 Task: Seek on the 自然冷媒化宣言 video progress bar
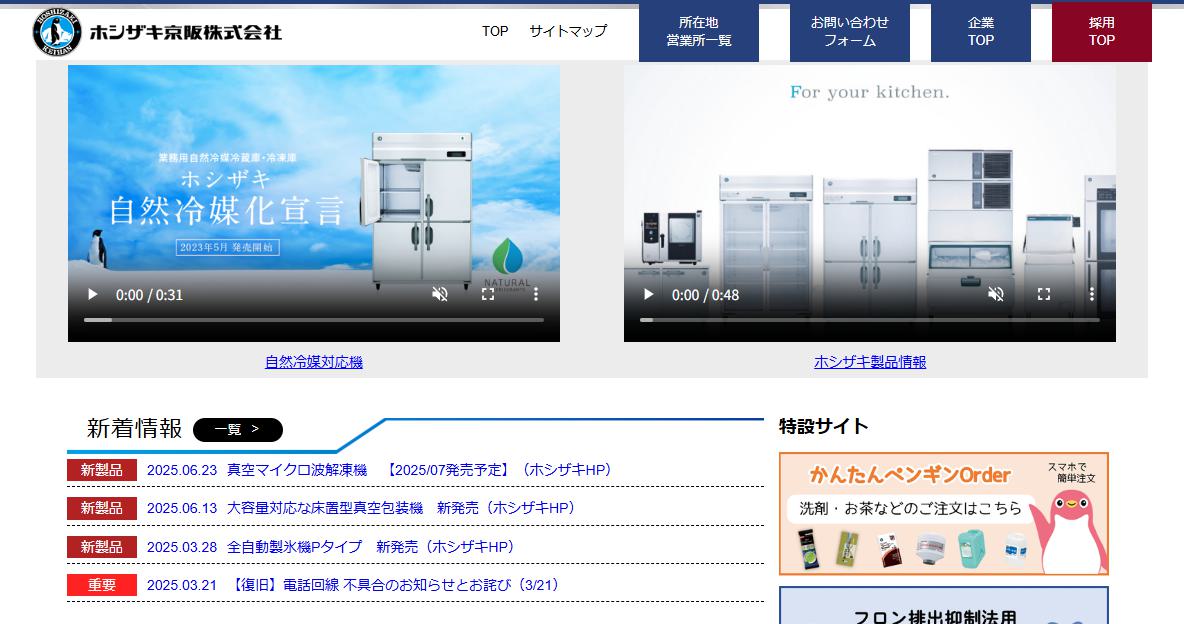(x=314, y=320)
